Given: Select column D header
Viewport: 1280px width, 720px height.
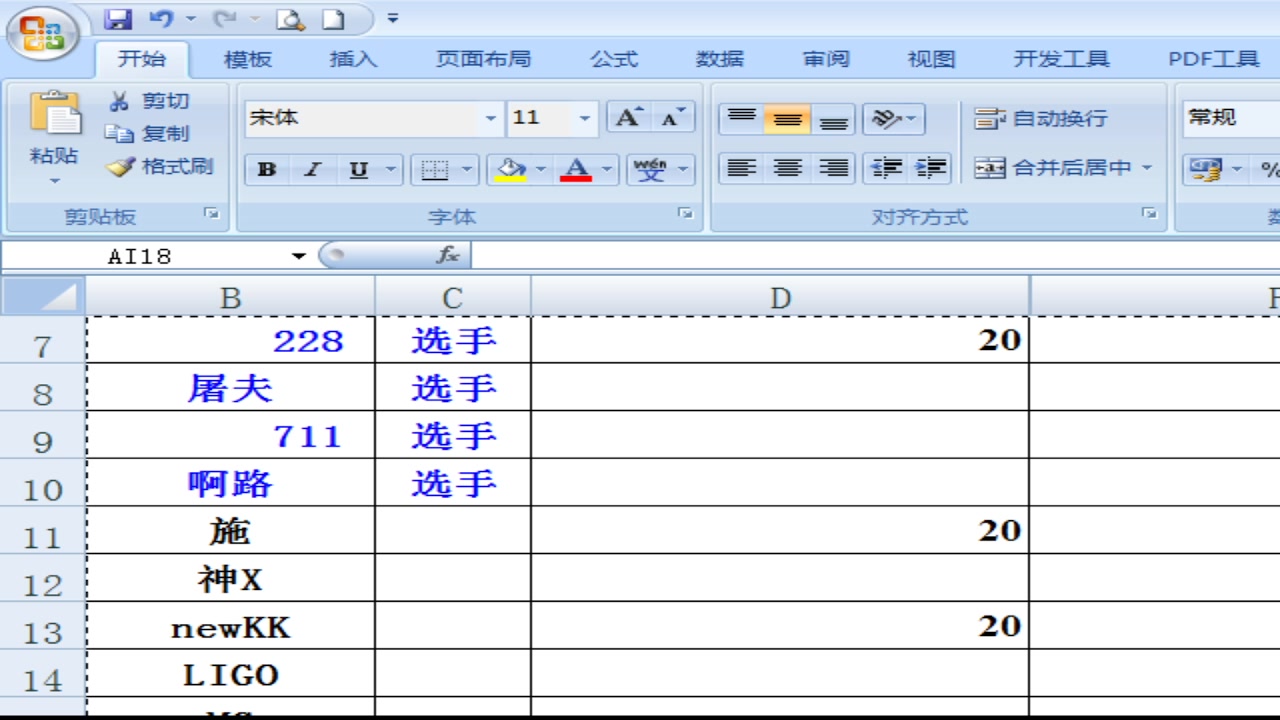Looking at the screenshot, I should pos(780,296).
